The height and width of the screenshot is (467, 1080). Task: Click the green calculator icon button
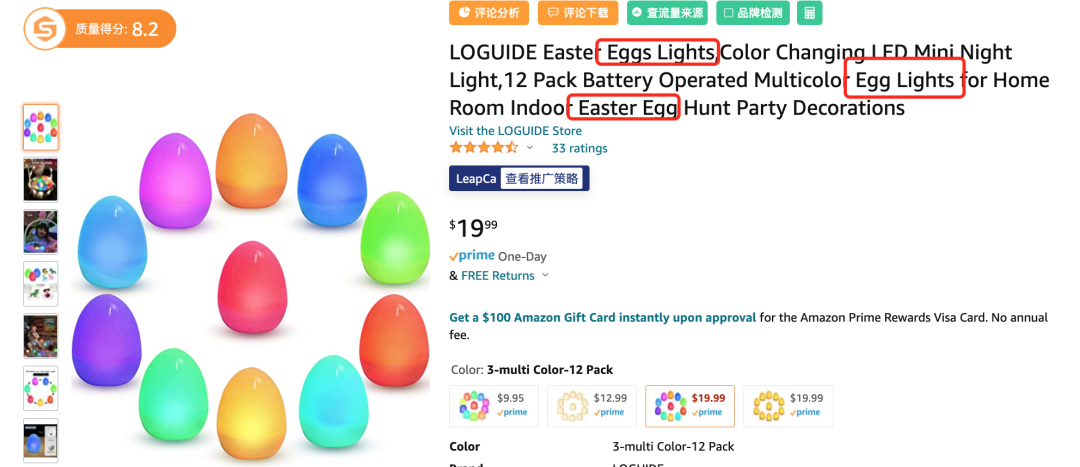point(808,13)
